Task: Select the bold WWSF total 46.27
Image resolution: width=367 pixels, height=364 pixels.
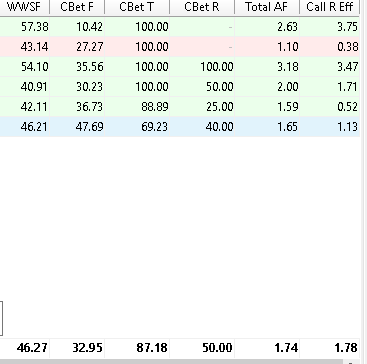Action: [x=32, y=348]
